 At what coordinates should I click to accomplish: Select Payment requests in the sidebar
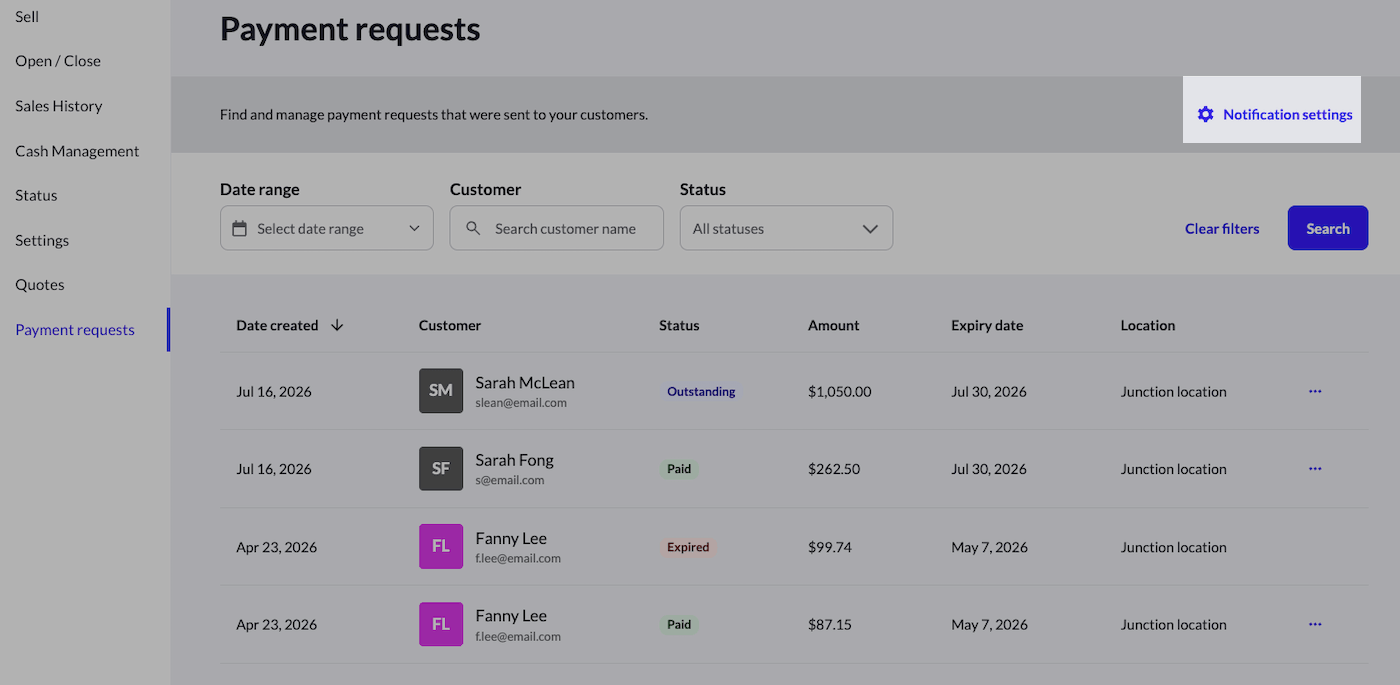75,330
